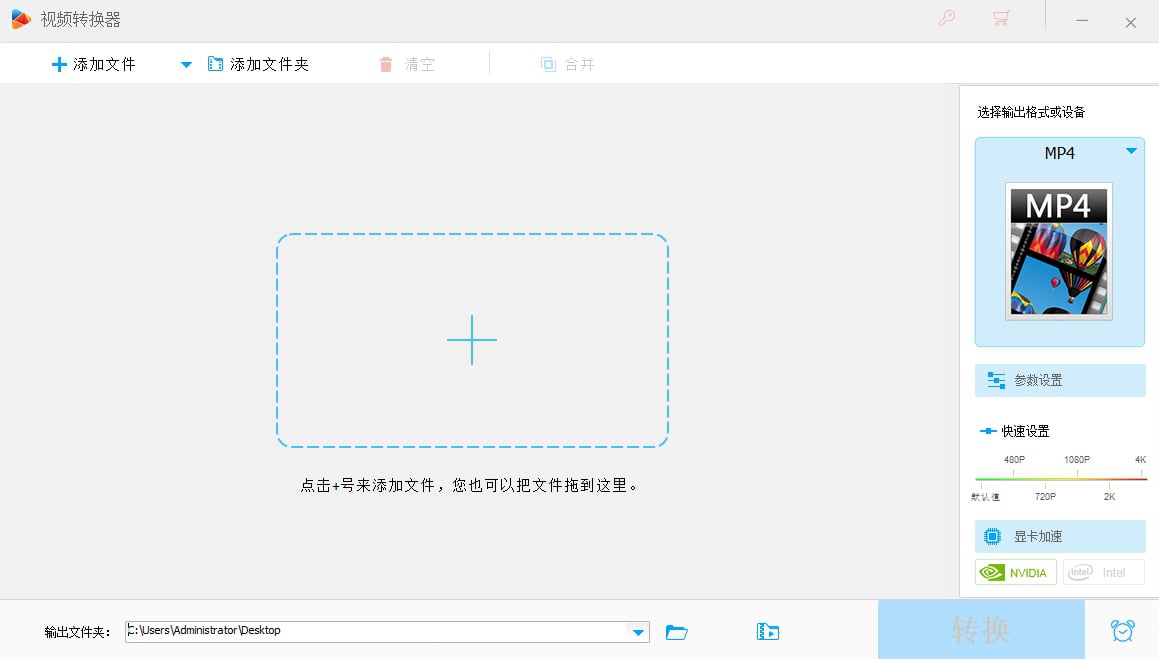Click the big plus sign to add files
Screen dimensions: 1159x659
pos(472,340)
